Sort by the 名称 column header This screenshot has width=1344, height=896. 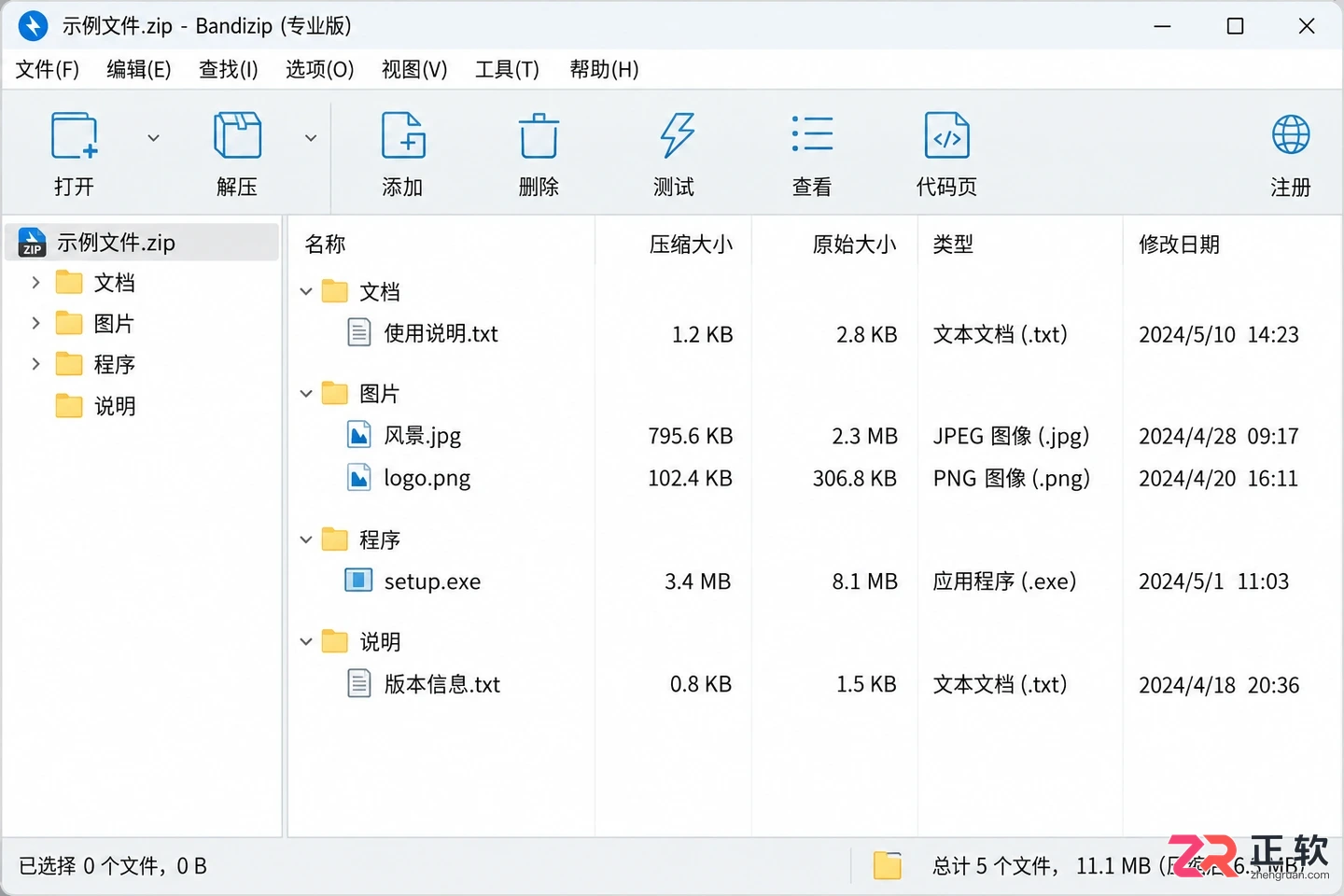click(326, 245)
